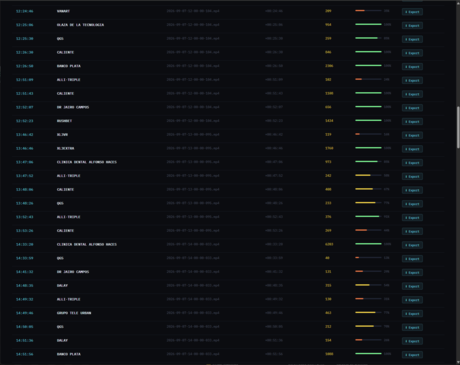Click the timestamp 12:51:43

pos(25,93)
